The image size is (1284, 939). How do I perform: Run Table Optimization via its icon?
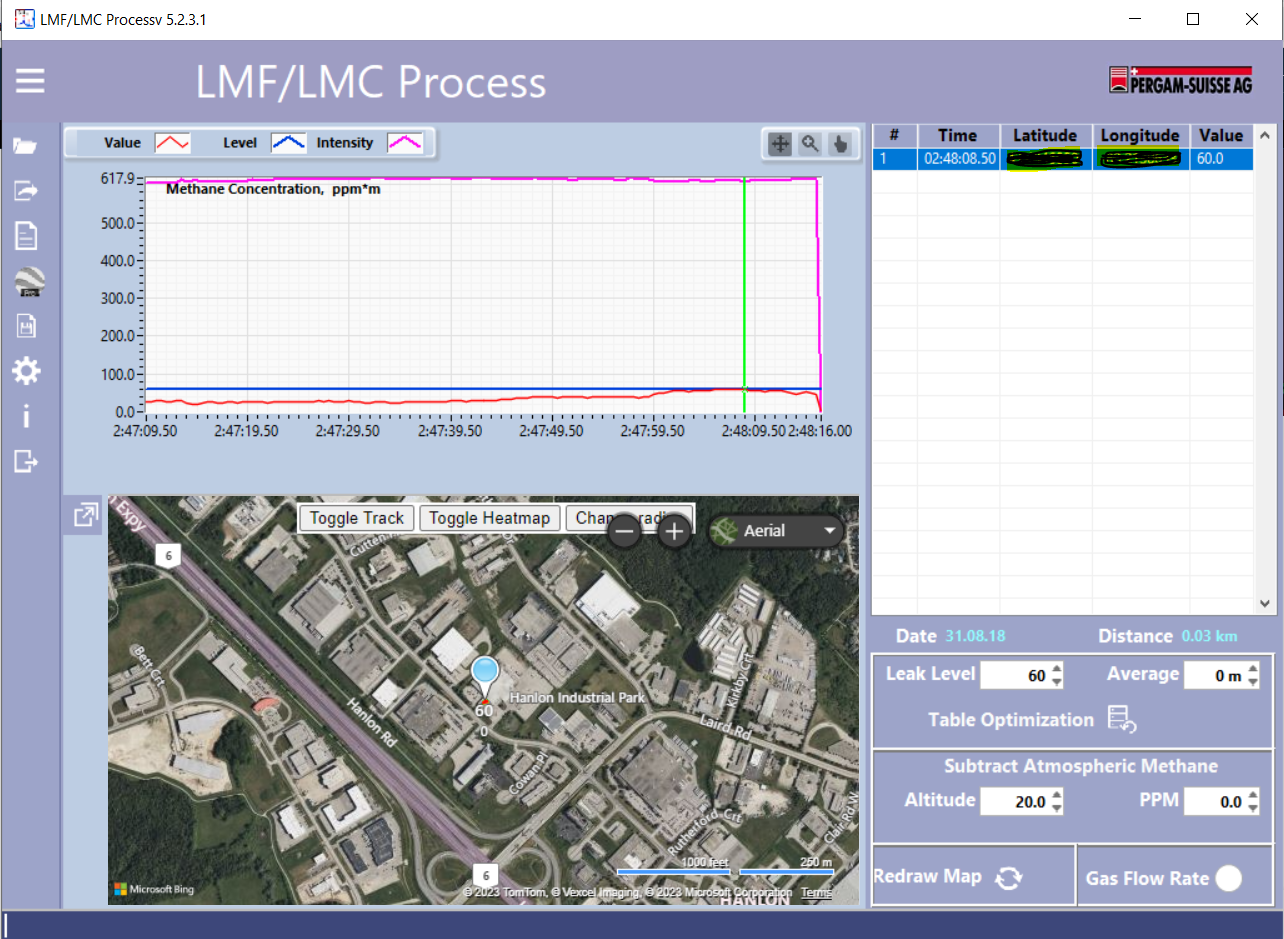coord(1121,720)
